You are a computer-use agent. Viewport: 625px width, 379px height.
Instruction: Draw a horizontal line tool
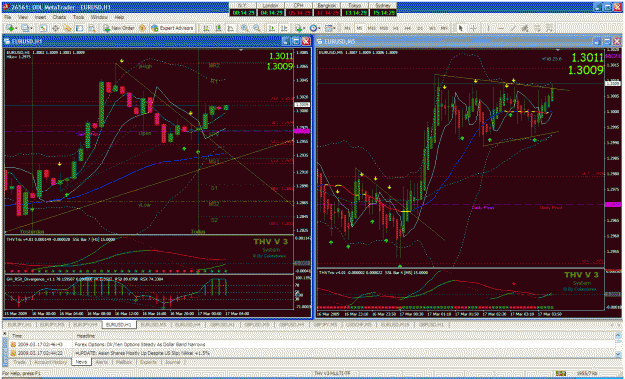501,28
